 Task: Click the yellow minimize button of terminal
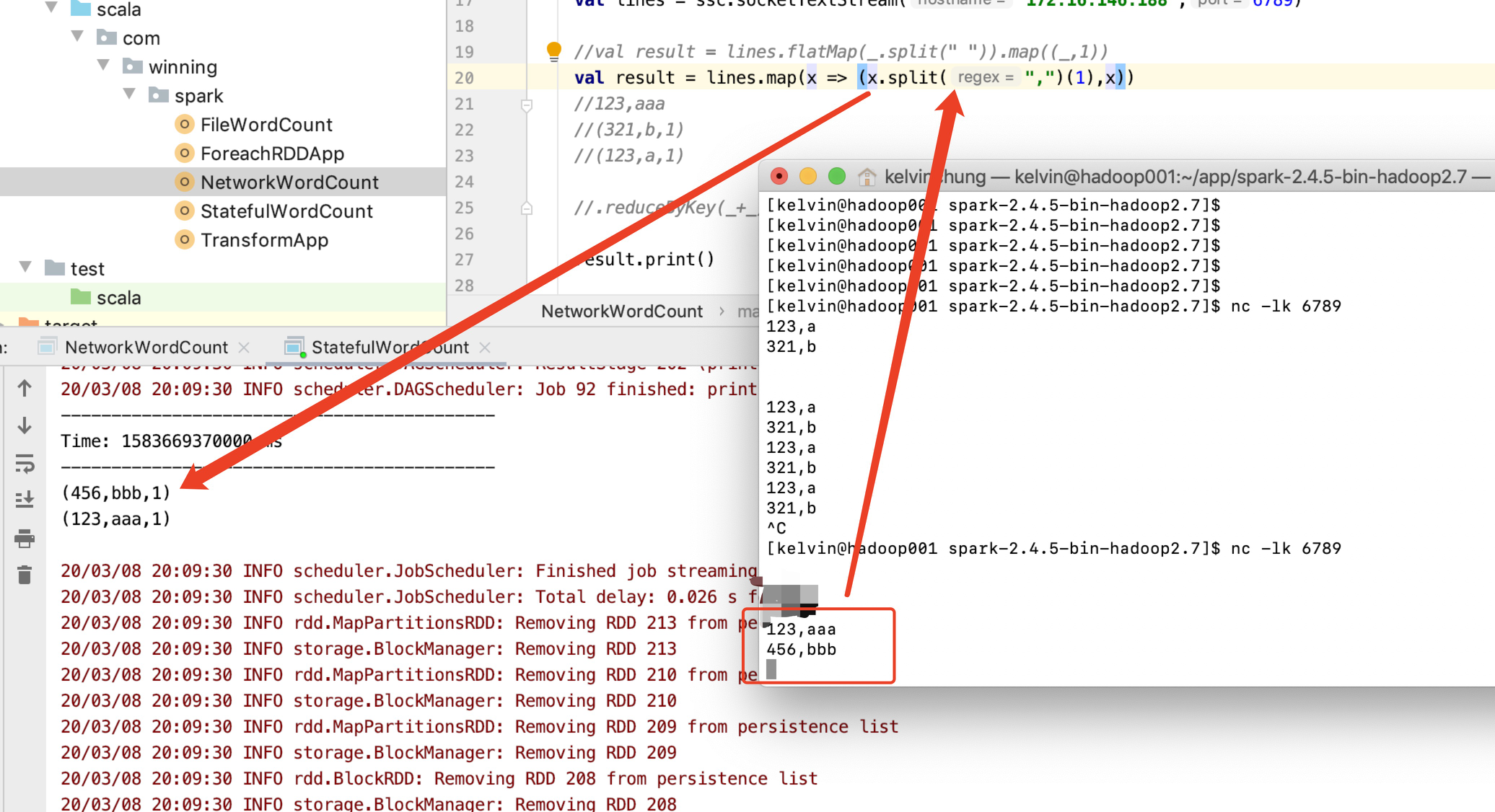[808, 176]
